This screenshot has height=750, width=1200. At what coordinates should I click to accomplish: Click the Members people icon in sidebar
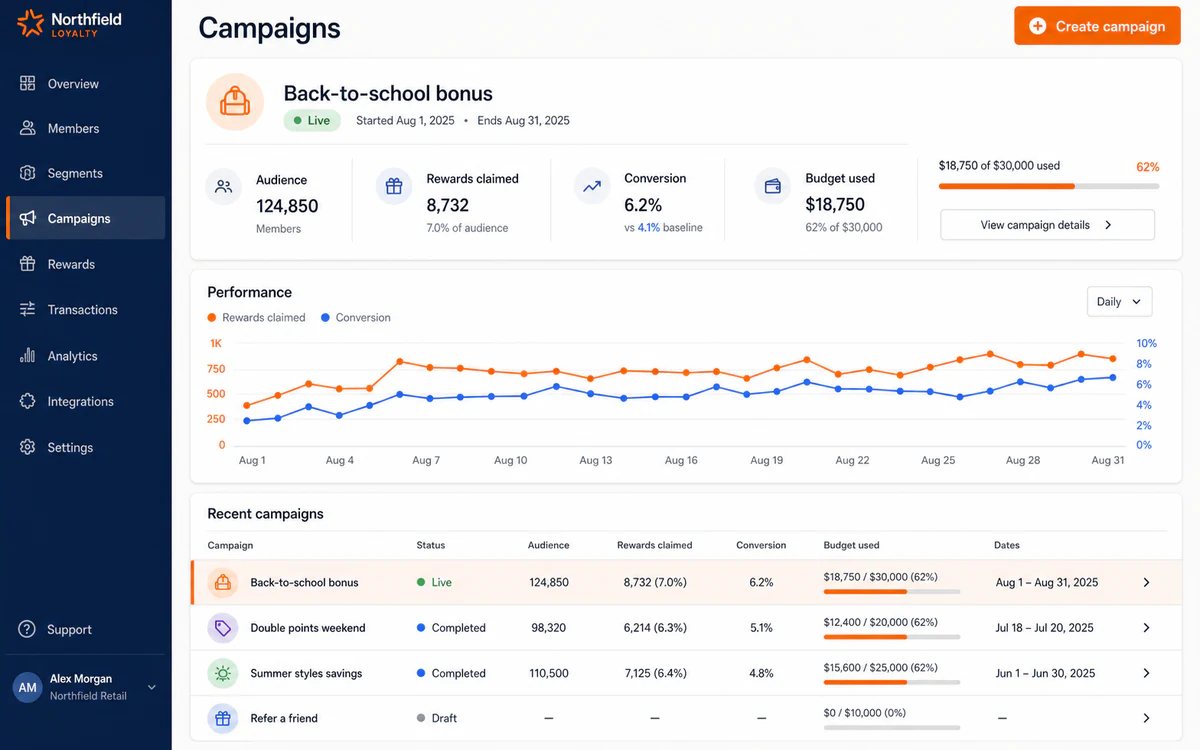(28, 128)
